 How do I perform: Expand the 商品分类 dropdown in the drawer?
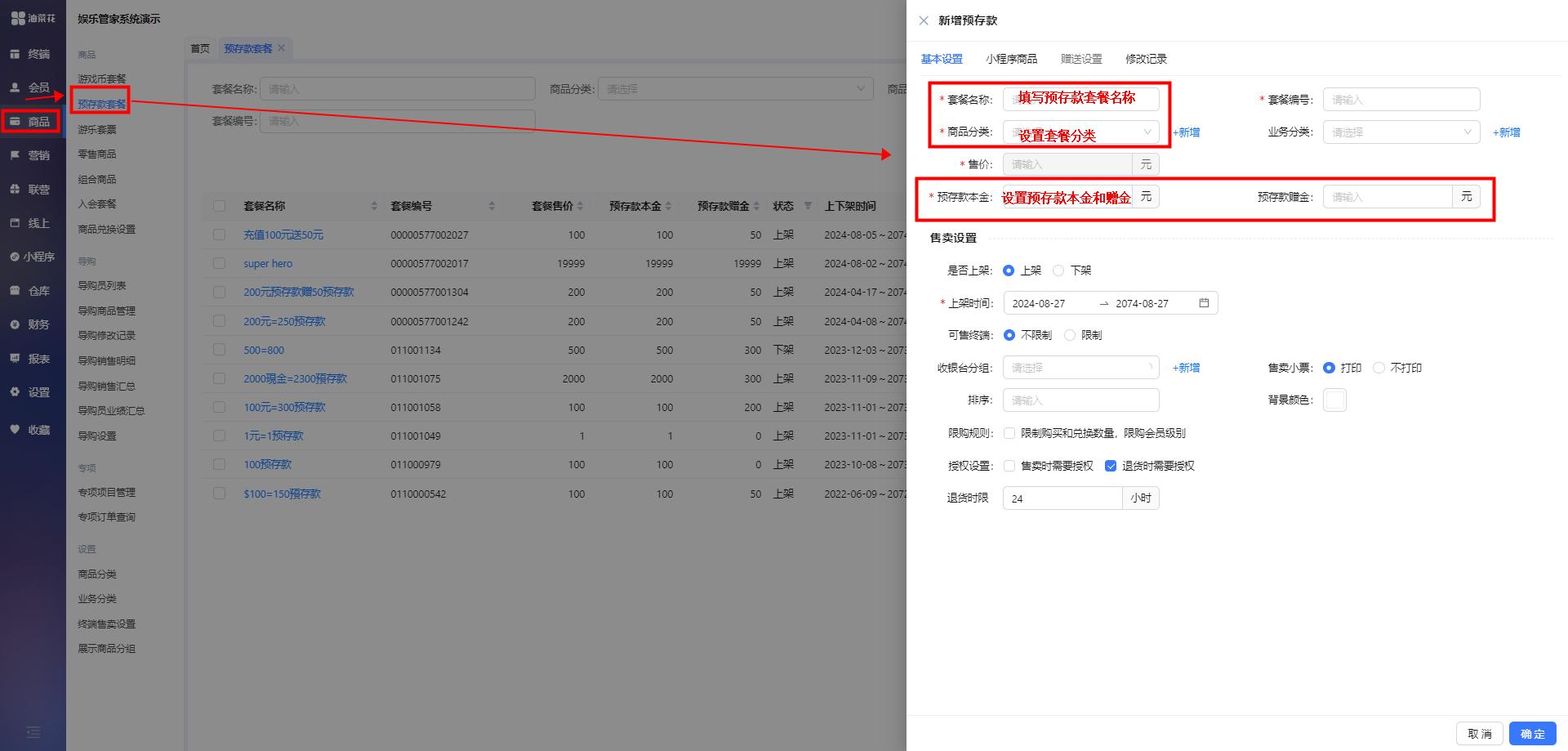(x=1080, y=132)
